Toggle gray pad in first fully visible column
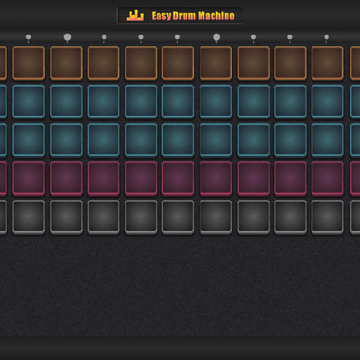 pyautogui.click(x=29, y=217)
